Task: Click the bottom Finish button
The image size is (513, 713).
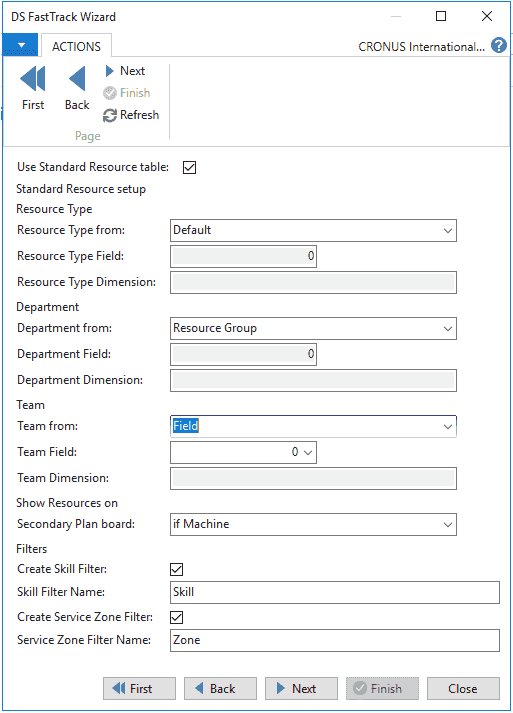Action: tap(382, 688)
